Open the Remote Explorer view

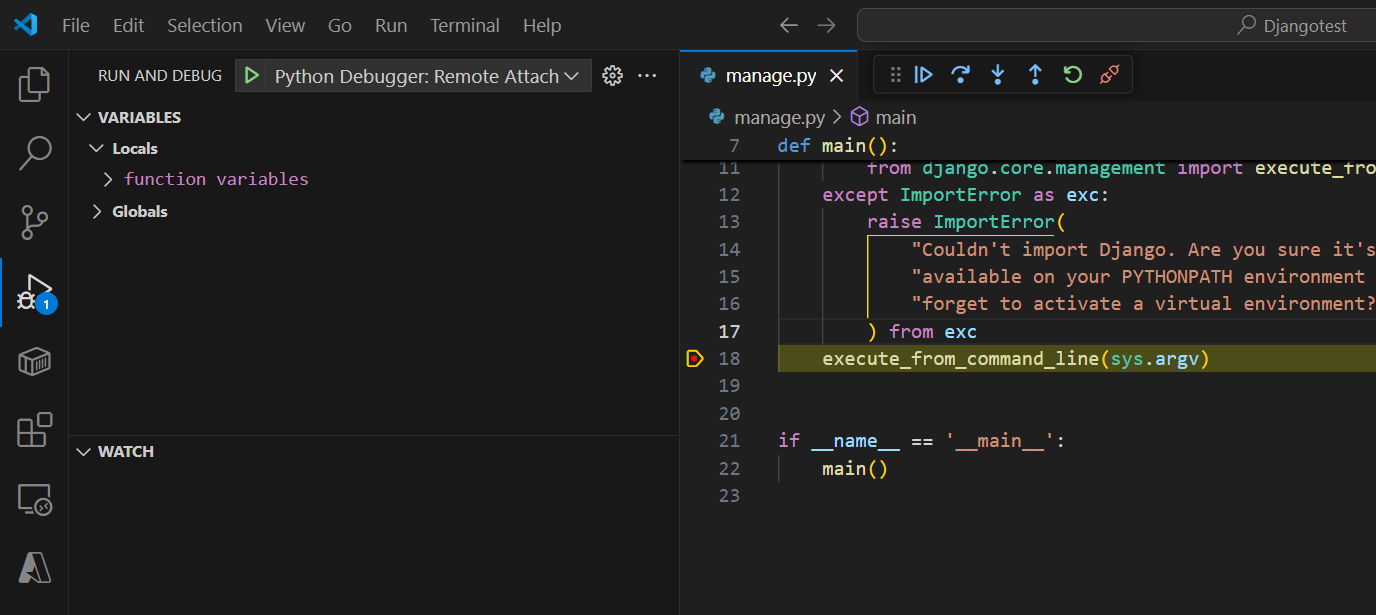(33, 498)
